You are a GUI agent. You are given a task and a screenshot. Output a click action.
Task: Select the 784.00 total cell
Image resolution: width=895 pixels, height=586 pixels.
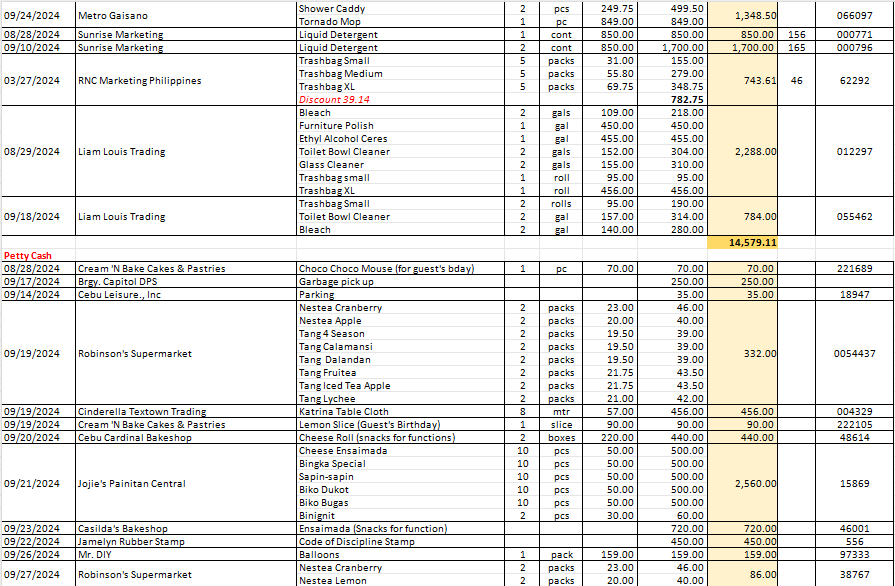[x=742, y=216]
